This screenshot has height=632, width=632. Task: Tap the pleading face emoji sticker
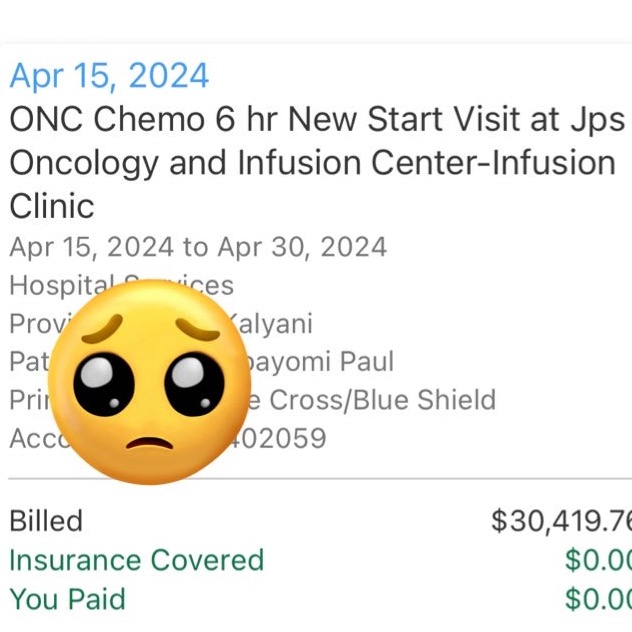tap(150, 382)
